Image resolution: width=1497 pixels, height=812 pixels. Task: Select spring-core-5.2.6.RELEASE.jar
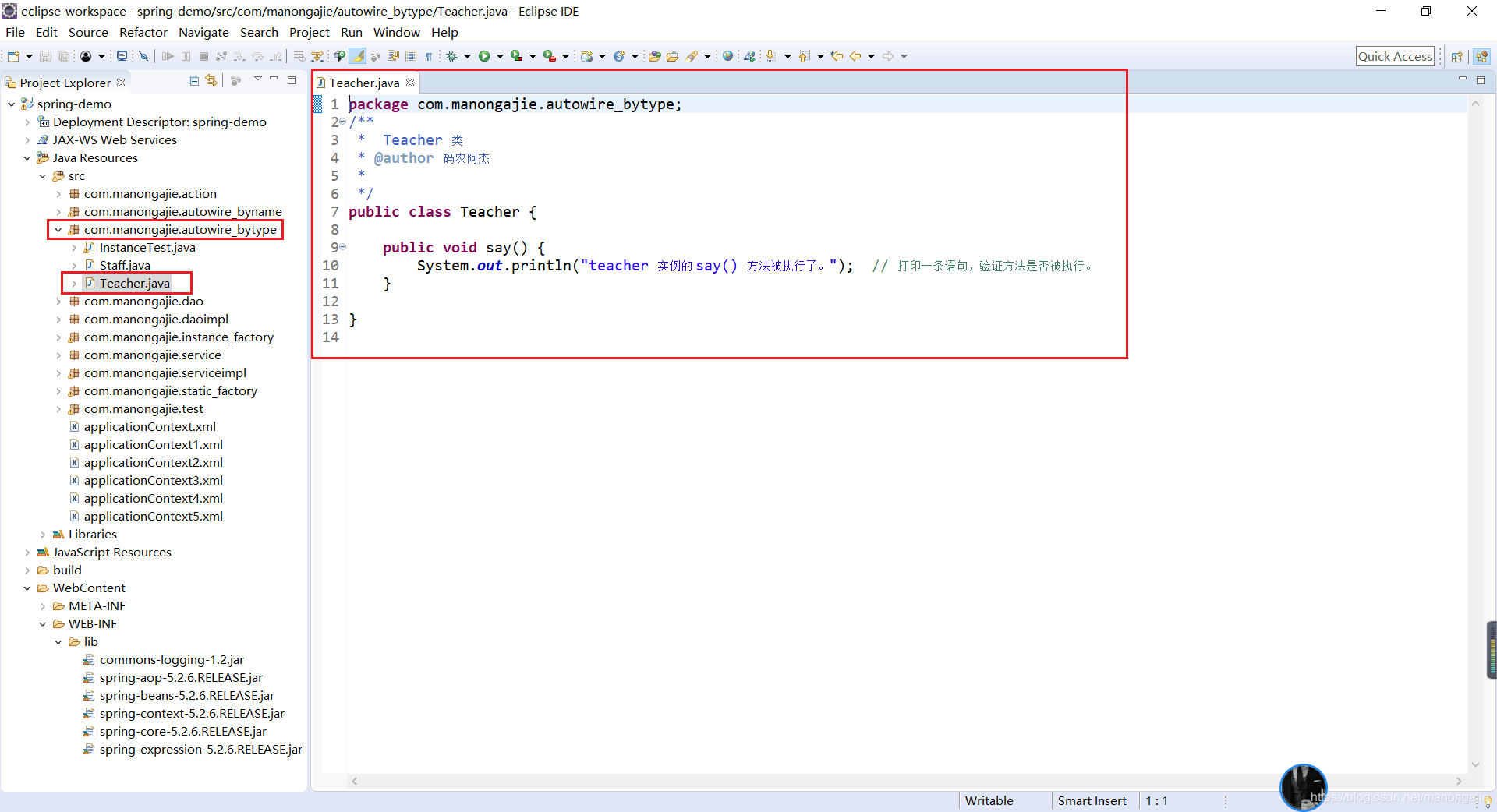(x=182, y=732)
